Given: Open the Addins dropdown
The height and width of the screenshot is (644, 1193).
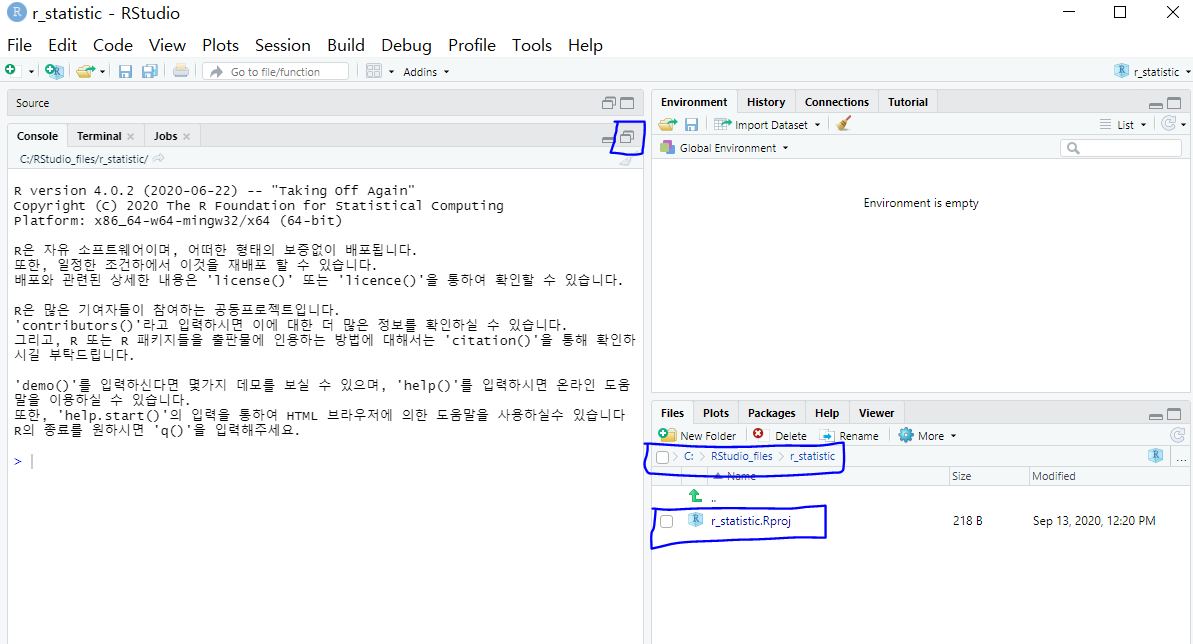Looking at the screenshot, I should pos(426,72).
